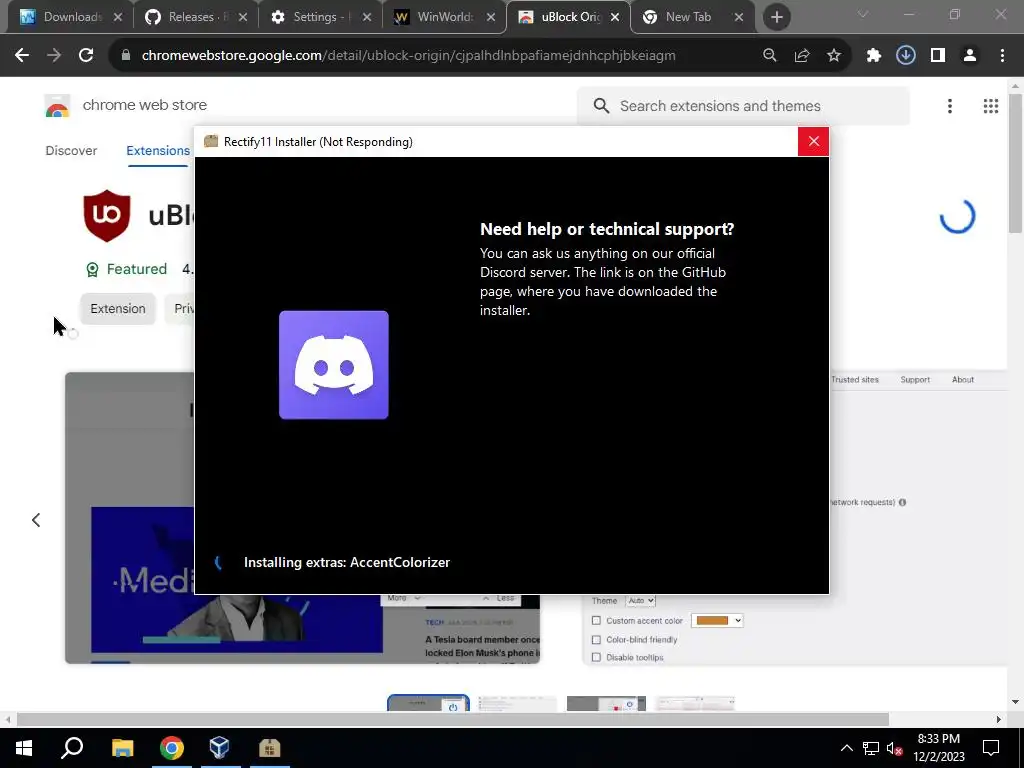Open the custom accent color swatch picker
This screenshot has height=768, width=1024.
click(717, 621)
